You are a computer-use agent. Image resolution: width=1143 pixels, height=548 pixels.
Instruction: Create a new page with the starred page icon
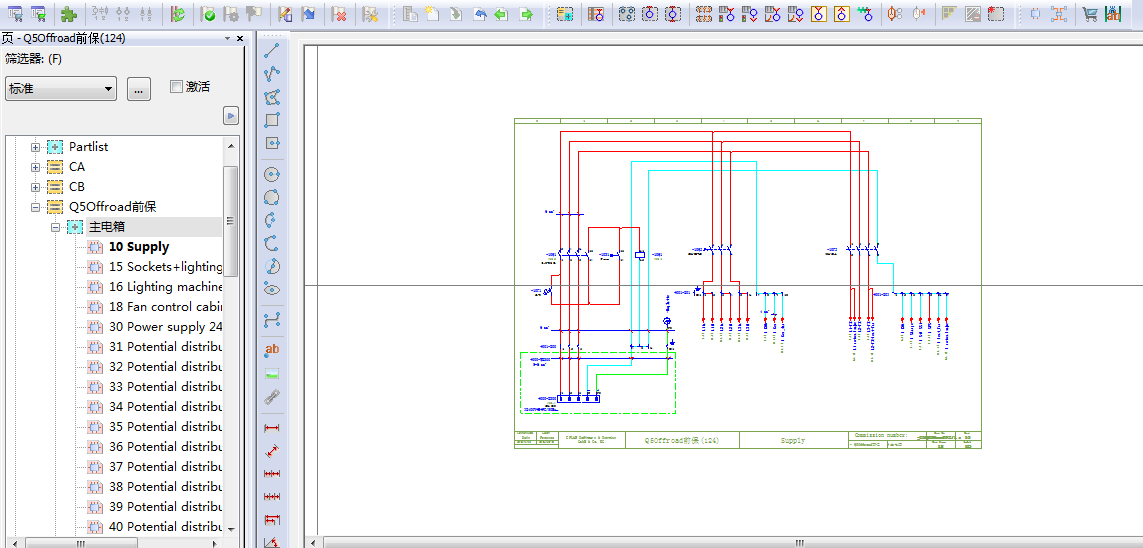point(432,13)
